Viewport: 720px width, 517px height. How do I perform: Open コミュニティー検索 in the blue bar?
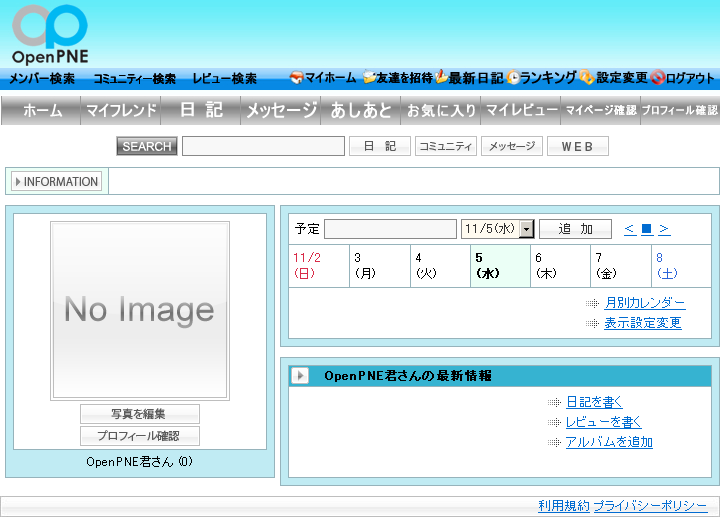tap(135, 79)
